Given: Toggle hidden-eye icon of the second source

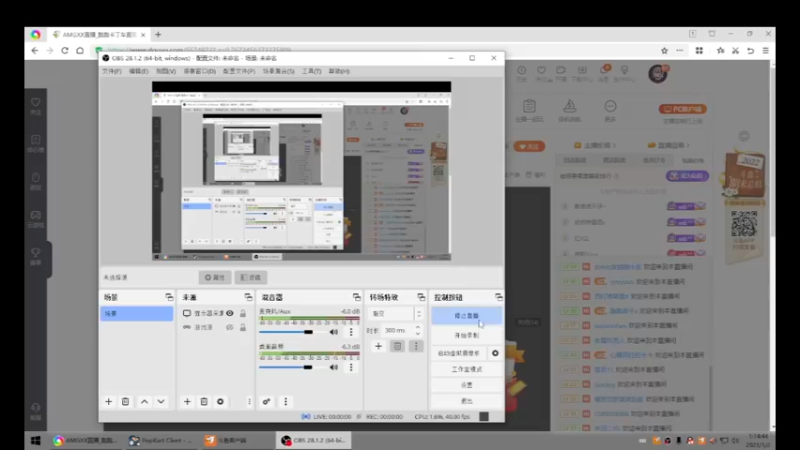Looking at the screenshot, I should click(x=230, y=327).
